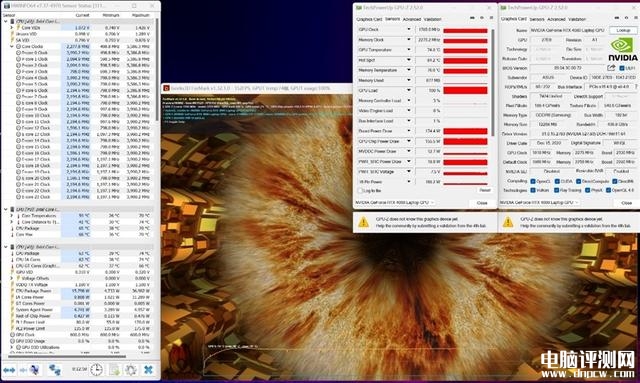Click warning icon in right GPU-Z notification

(508, 222)
